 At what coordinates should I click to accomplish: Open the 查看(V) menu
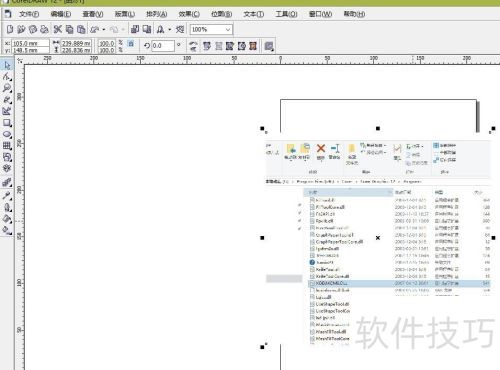pyautogui.click(x=93, y=14)
